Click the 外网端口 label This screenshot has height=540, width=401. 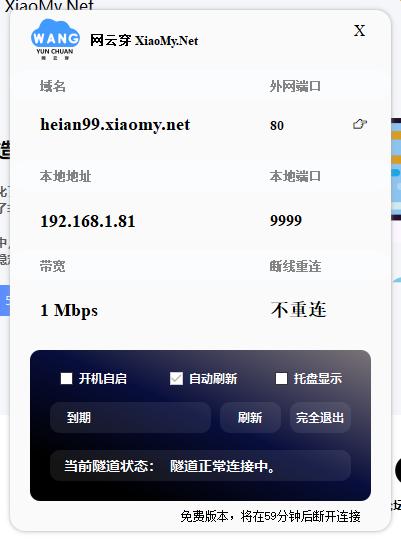click(295, 86)
